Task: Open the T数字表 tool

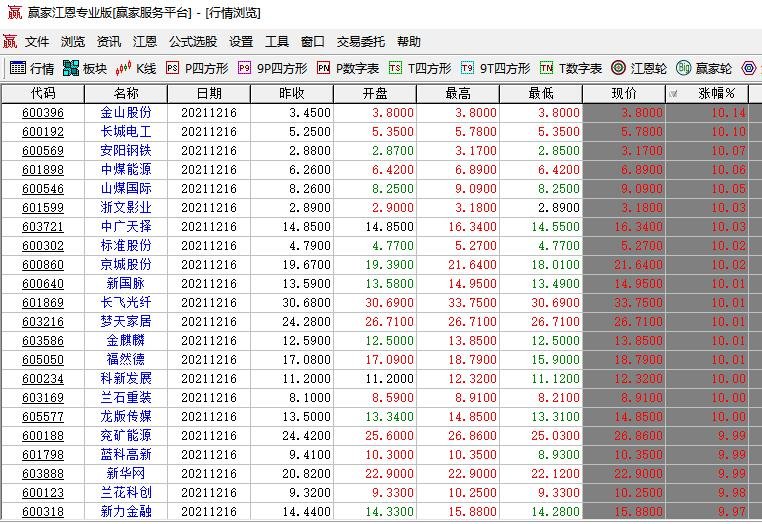Action: (571, 68)
